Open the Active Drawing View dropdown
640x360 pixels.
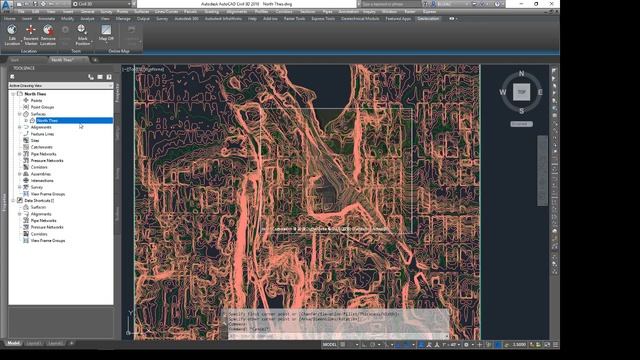tap(61, 86)
